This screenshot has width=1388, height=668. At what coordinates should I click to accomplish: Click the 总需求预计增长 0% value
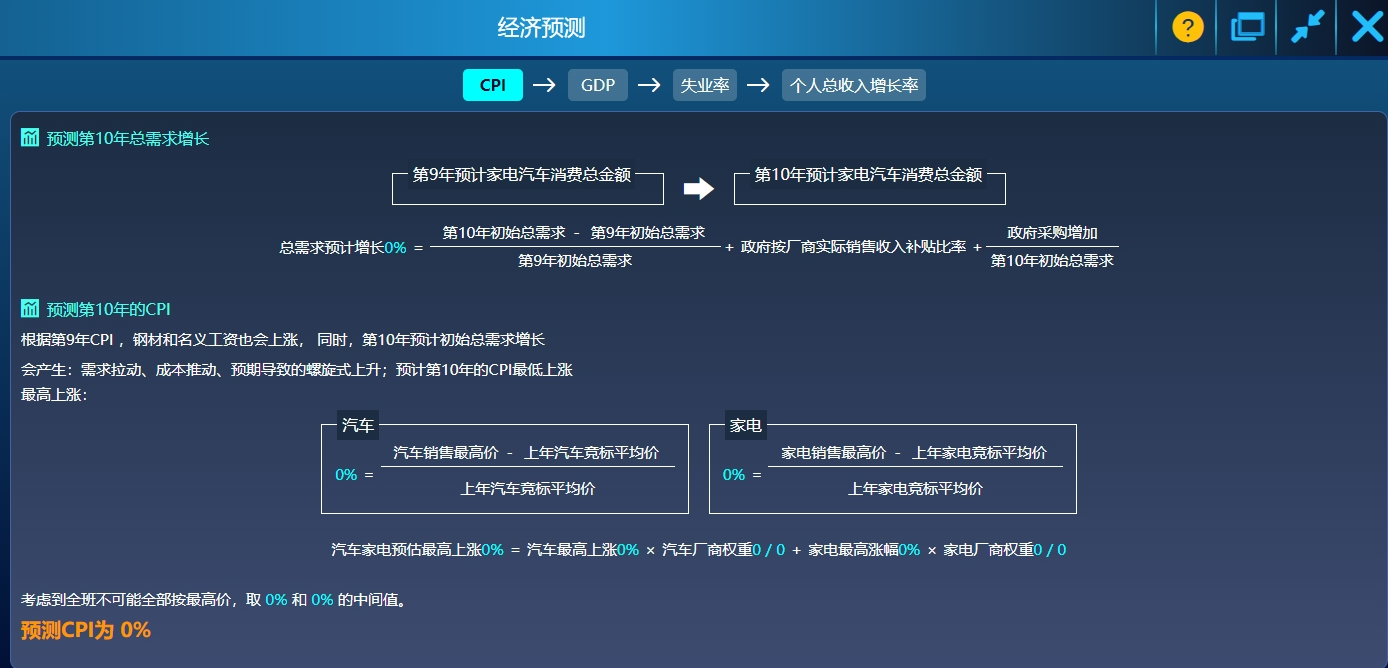tap(395, 247)
